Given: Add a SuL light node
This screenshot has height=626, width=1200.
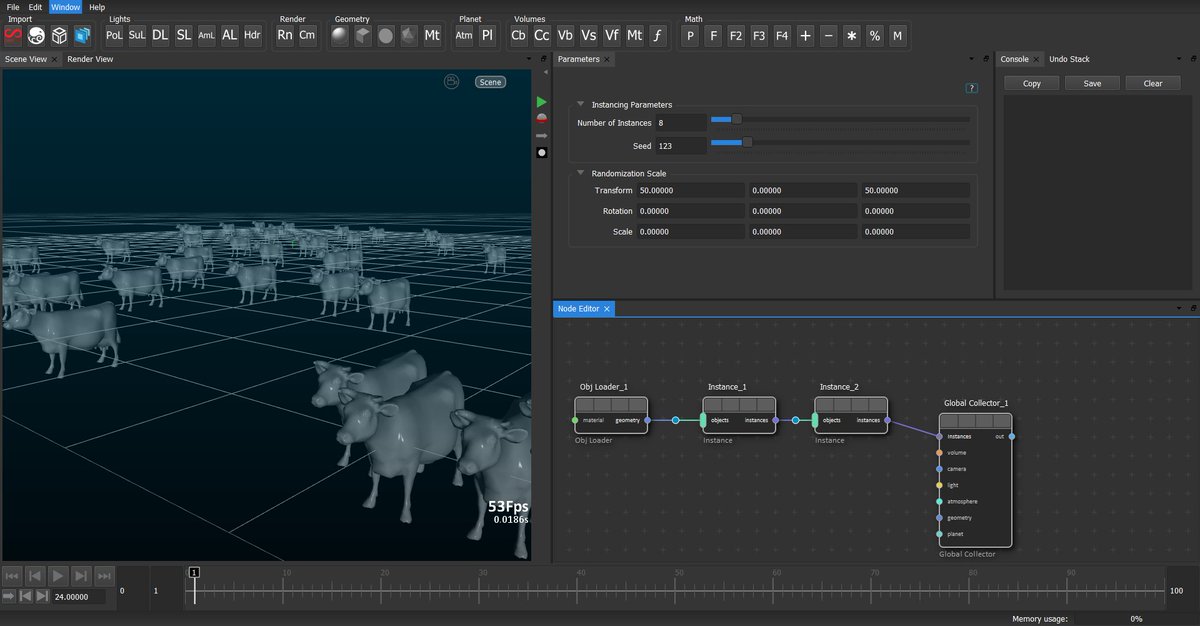Looking at the screenshot, I should pyautogui.click(x=138, y=35).
